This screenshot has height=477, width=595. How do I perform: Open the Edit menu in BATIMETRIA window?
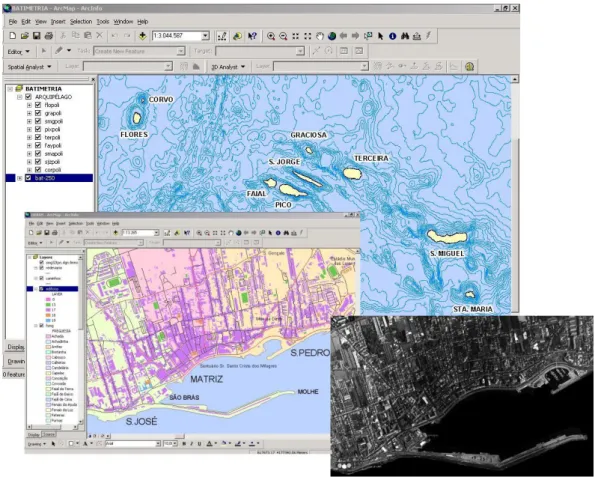(26, 22)
